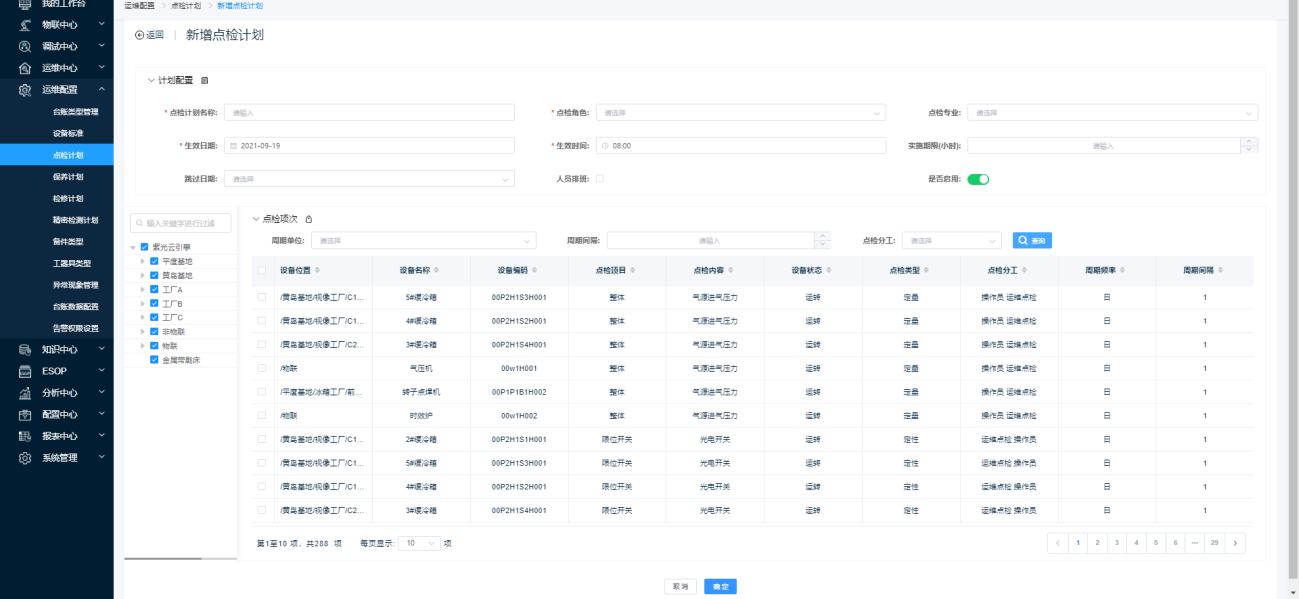Open 保养计划 in the sidebar menu
The image size is (1299, 599).
pyautogui.click(x=68, y=177)
